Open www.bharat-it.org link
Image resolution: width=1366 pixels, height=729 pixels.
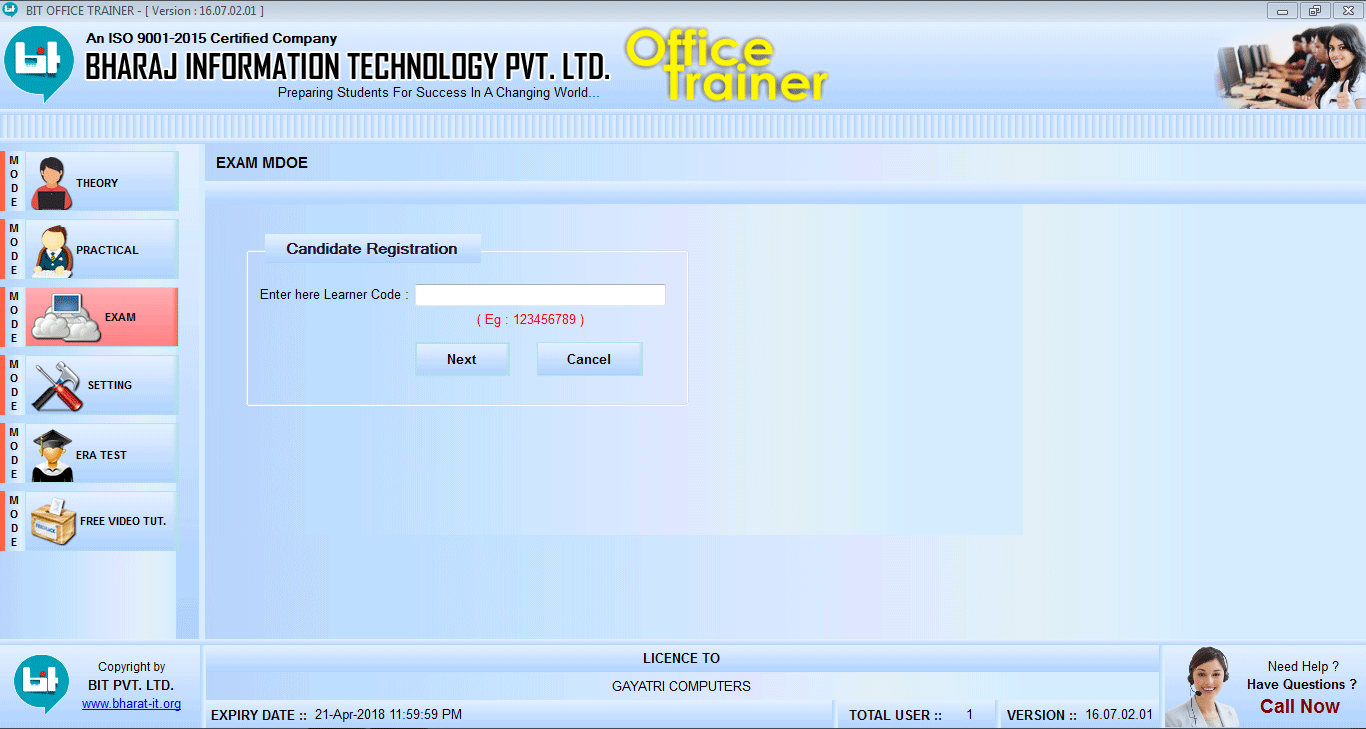point(131,704)
